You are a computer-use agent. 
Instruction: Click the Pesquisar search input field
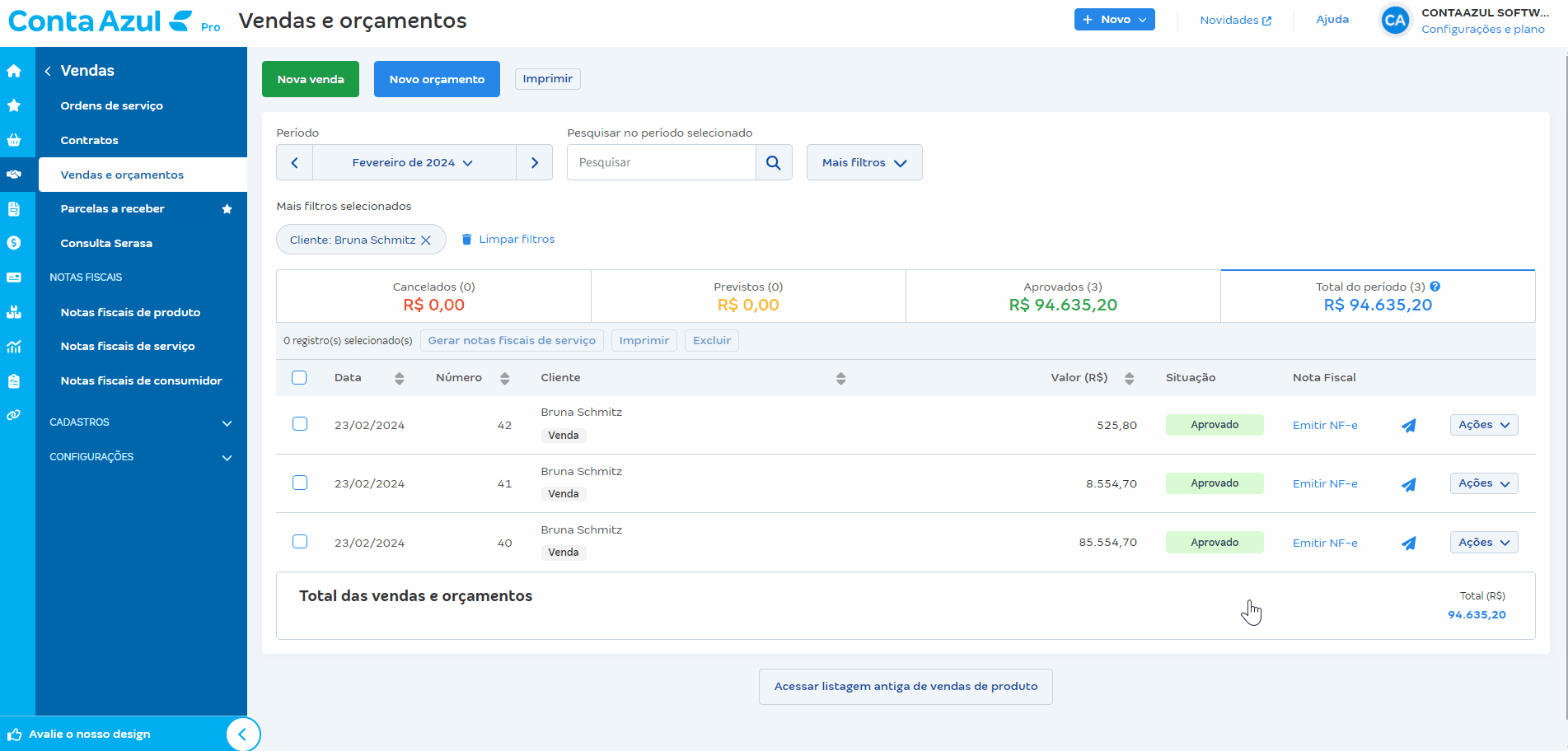[x=661, y=163]
